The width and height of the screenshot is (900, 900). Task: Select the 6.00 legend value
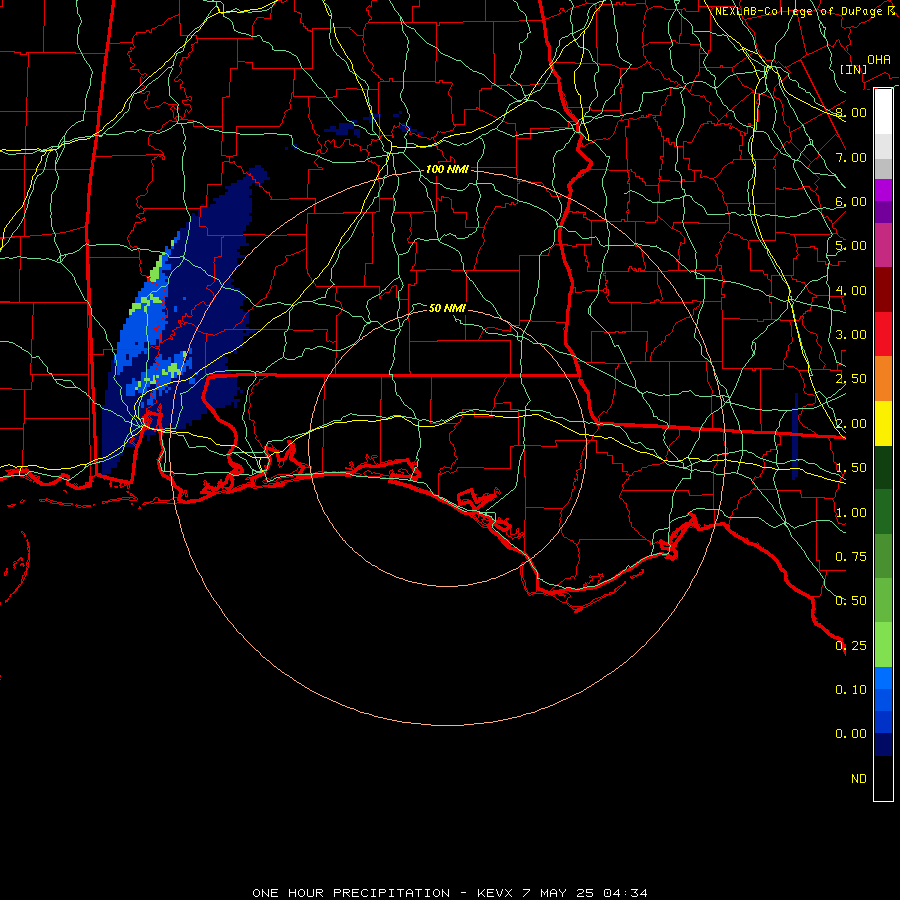click(x=851, y=201)
